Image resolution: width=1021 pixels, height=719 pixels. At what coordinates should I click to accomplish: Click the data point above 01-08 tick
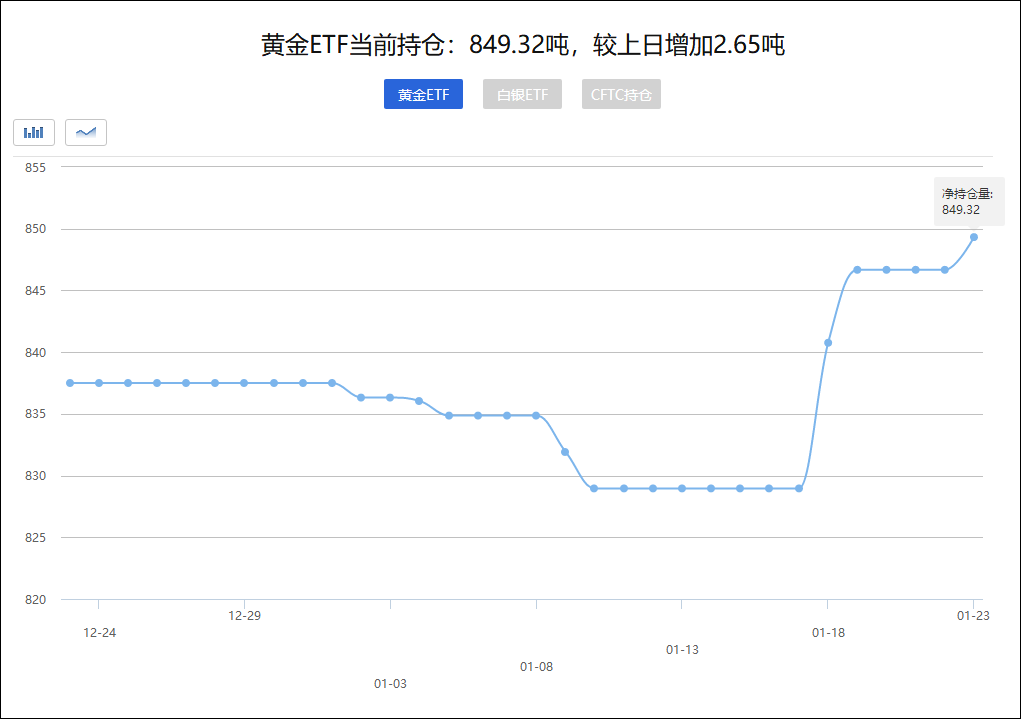click(x=536, y=415)
